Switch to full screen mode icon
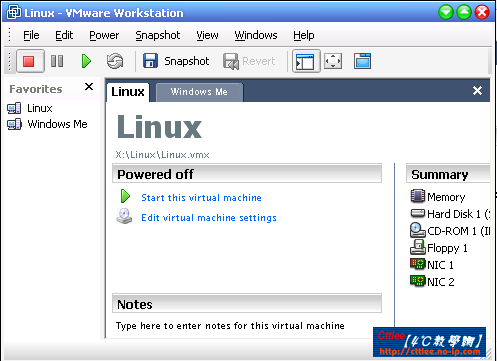Image resolution: width=497 pixels, height=361 pixels. (x=333, y=61)
